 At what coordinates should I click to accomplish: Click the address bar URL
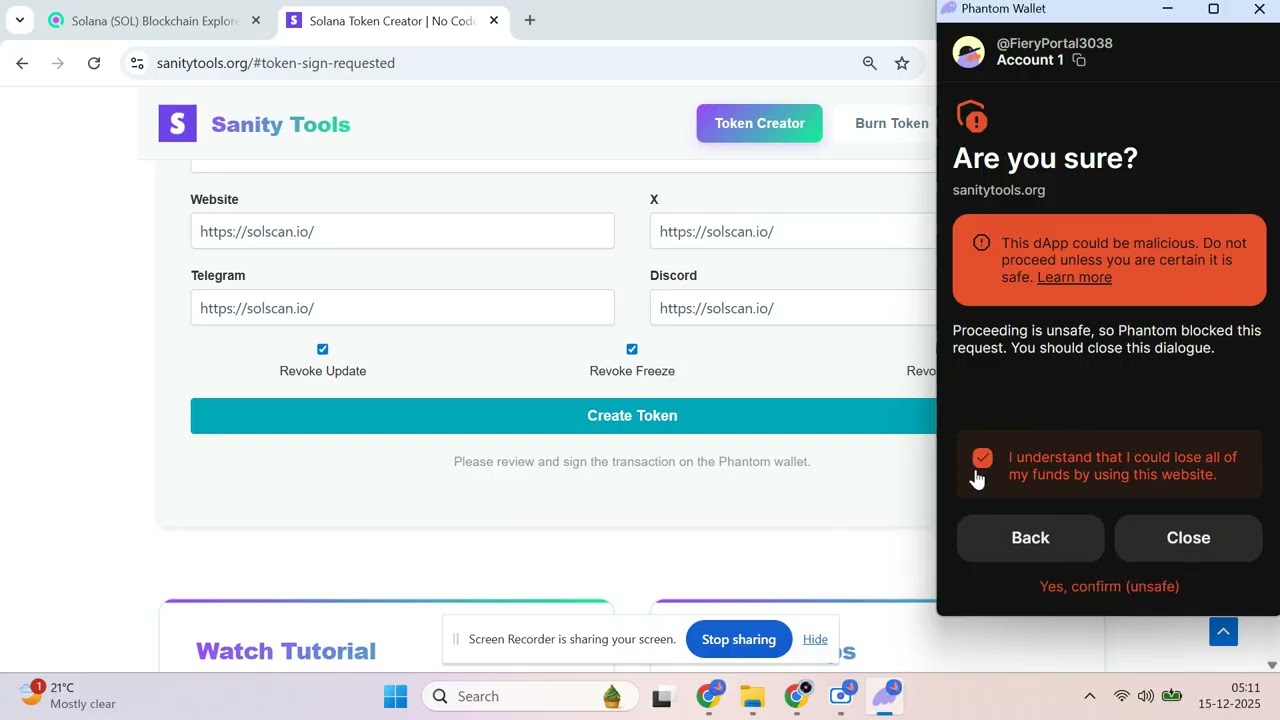[276, 63]
